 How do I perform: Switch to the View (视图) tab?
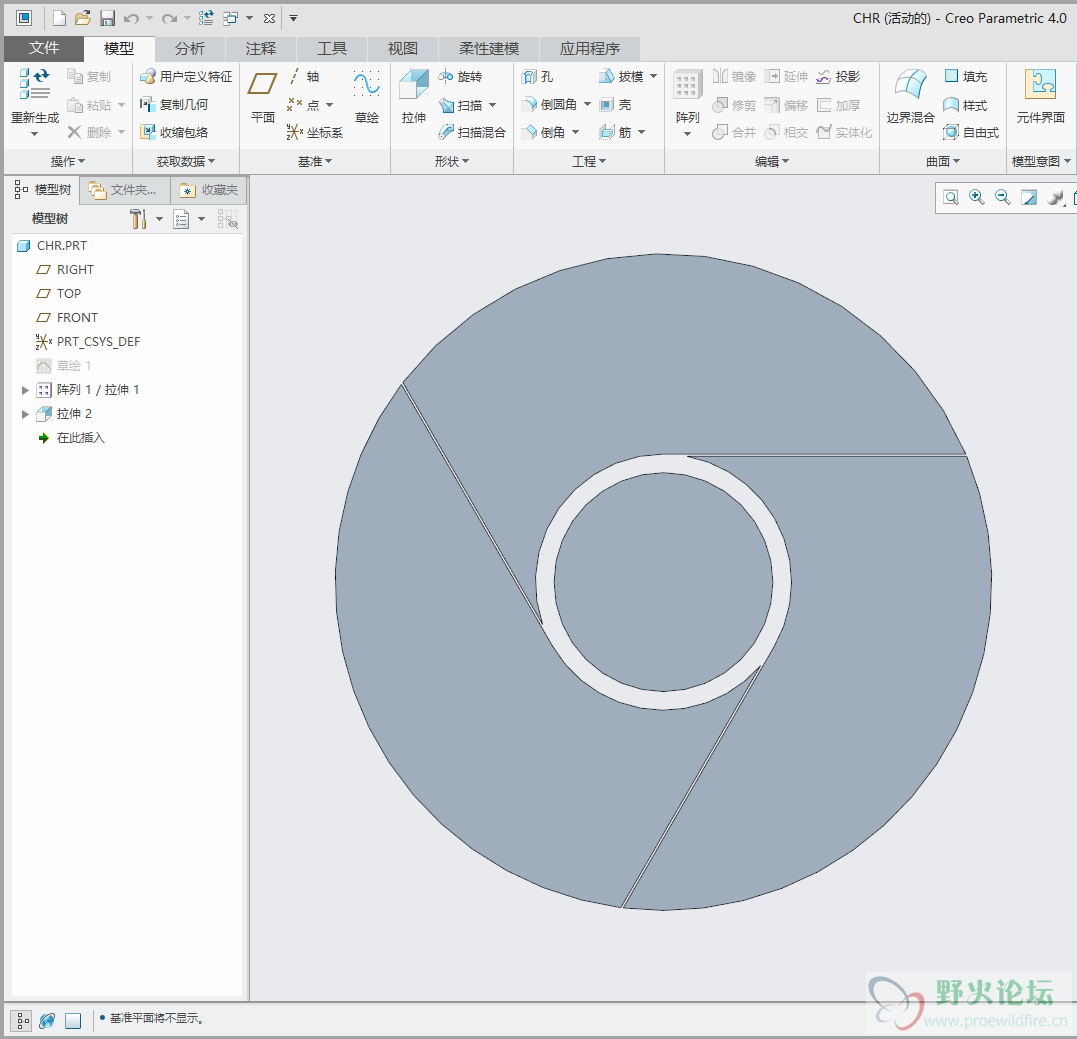[x=403, y=49]
